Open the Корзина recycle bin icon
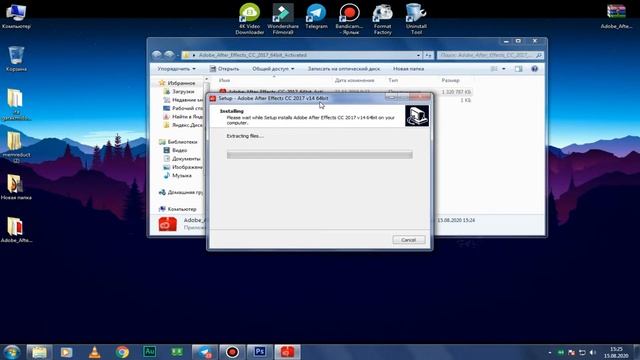640x360 pixels. 16,59
